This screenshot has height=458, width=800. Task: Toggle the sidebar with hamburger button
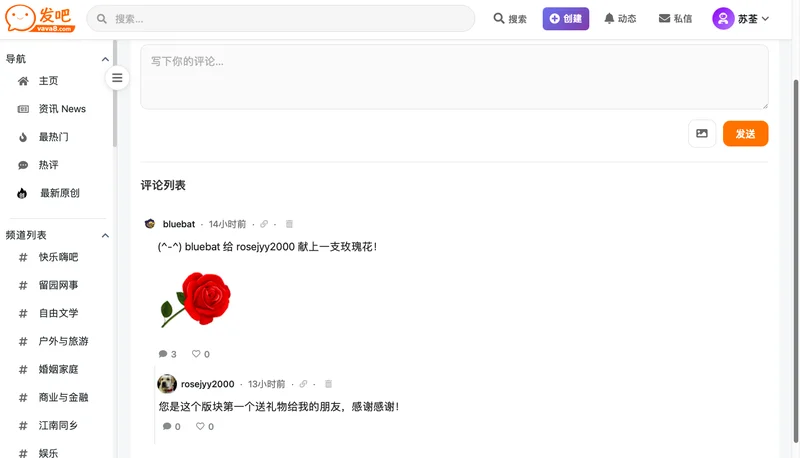(117, 78)
